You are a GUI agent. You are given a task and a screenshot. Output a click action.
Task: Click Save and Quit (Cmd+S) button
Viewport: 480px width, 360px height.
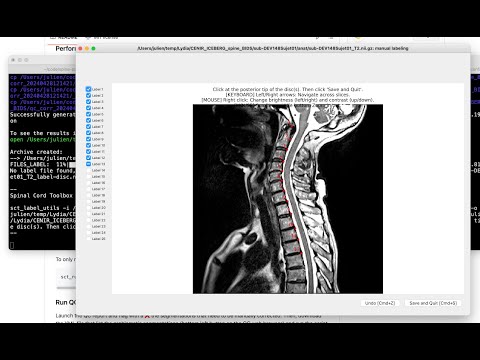(x=433, y=303)
